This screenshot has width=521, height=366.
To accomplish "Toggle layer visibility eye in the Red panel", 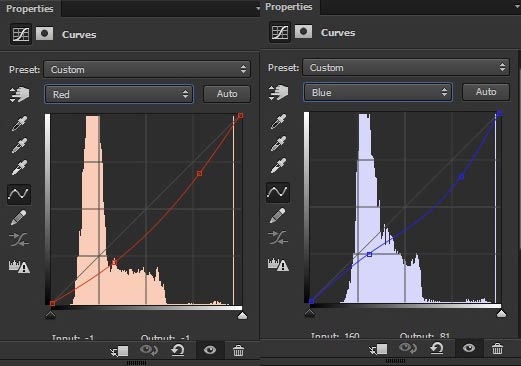I will coord(210,350).
